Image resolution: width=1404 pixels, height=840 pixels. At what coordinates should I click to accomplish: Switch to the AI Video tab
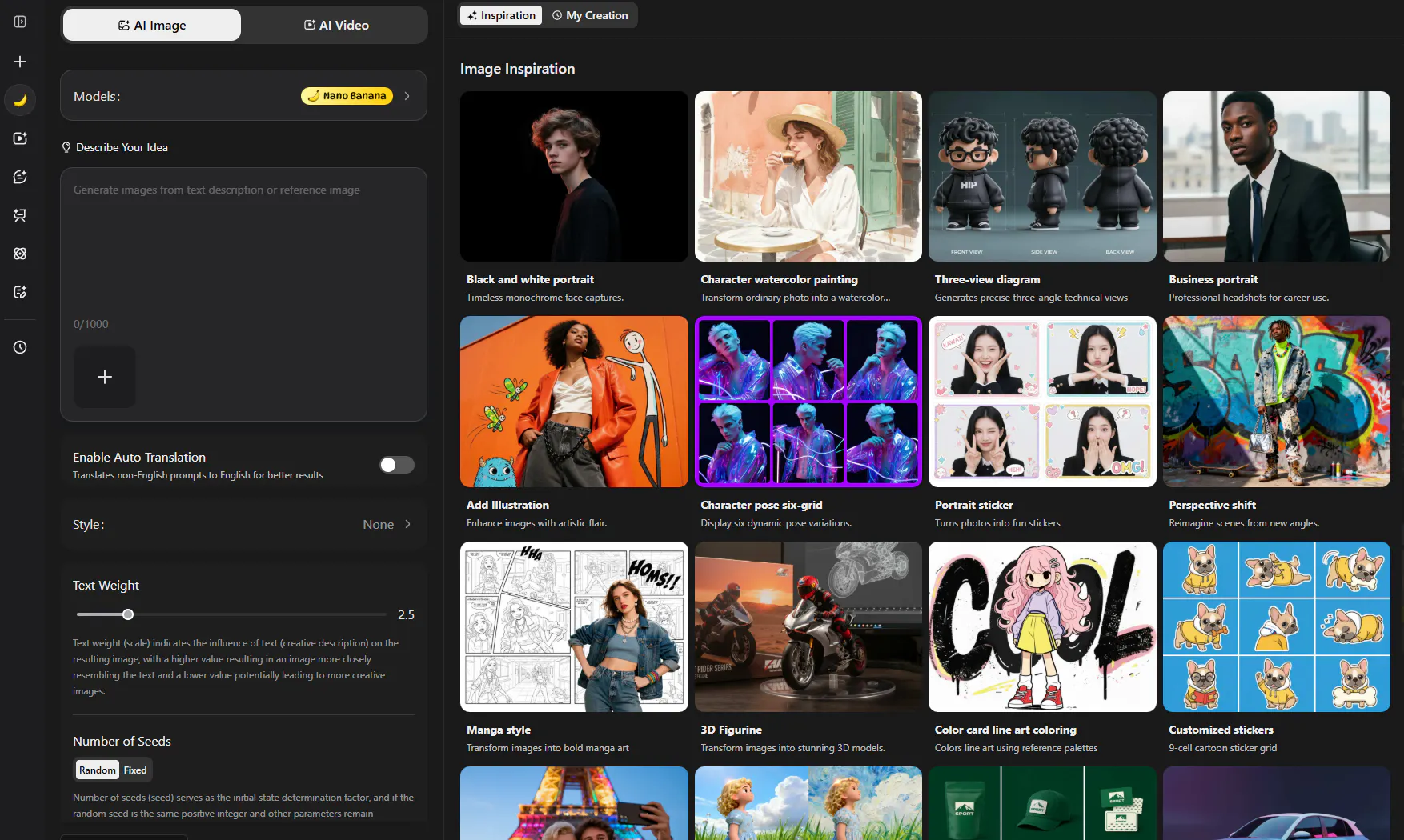(x=336, y=26)
